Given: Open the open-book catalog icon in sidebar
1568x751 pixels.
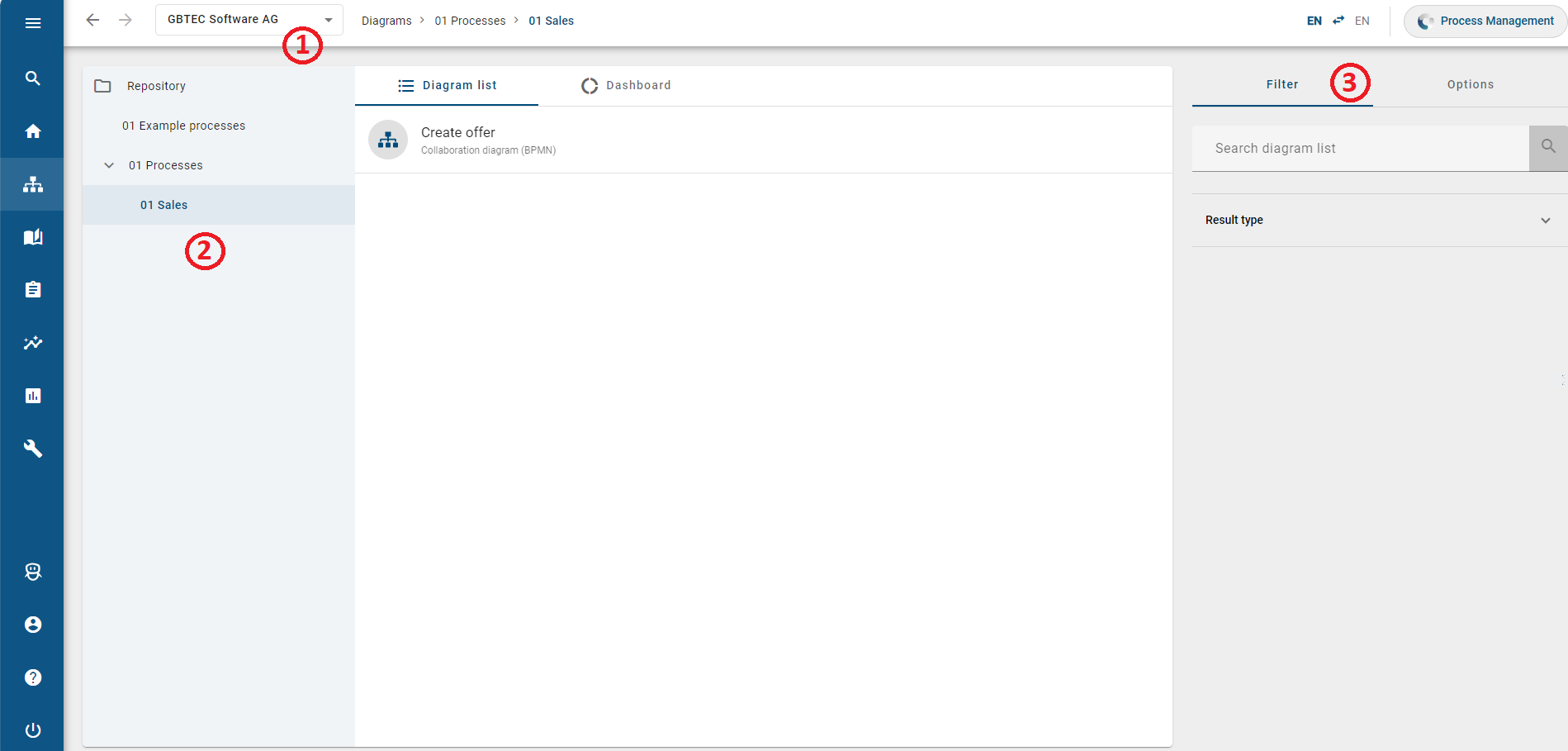Looking at the screenshot, I should [33, 237].
